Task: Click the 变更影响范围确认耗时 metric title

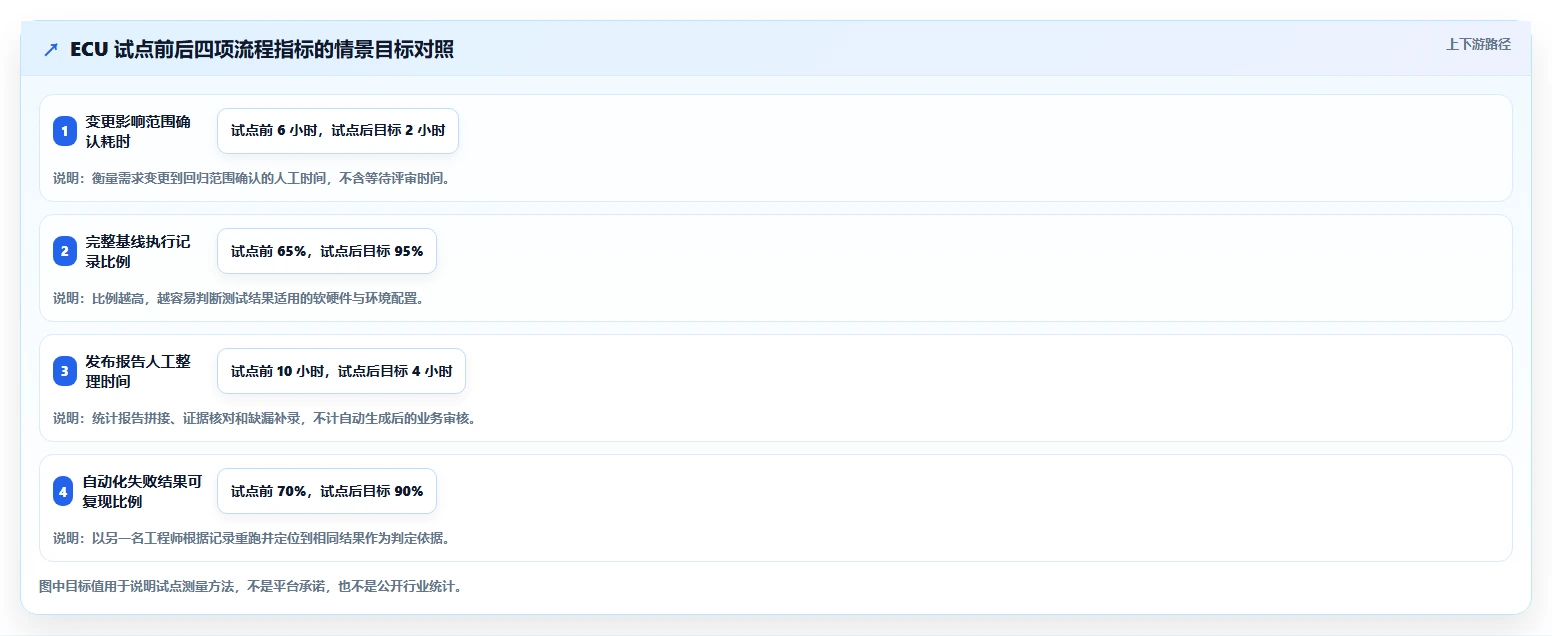Action: (138, 131)
